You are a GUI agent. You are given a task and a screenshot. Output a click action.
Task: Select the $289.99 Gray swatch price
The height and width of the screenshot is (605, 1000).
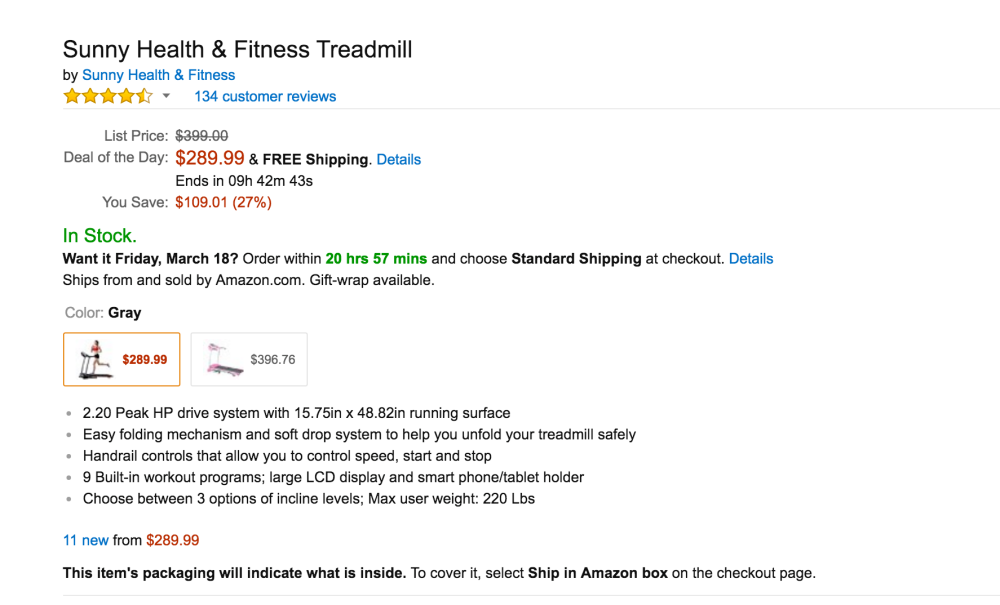pyautogui.click(x=145, y=360)
